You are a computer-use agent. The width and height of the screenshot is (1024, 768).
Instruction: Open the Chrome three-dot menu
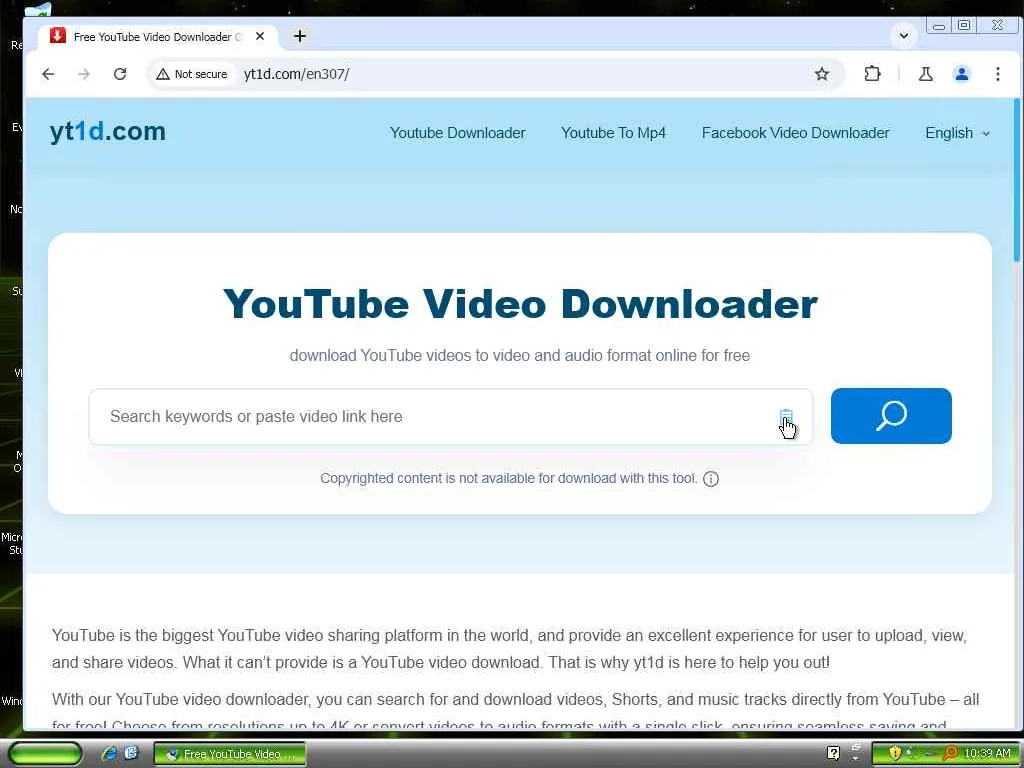[x=997, y=74]
